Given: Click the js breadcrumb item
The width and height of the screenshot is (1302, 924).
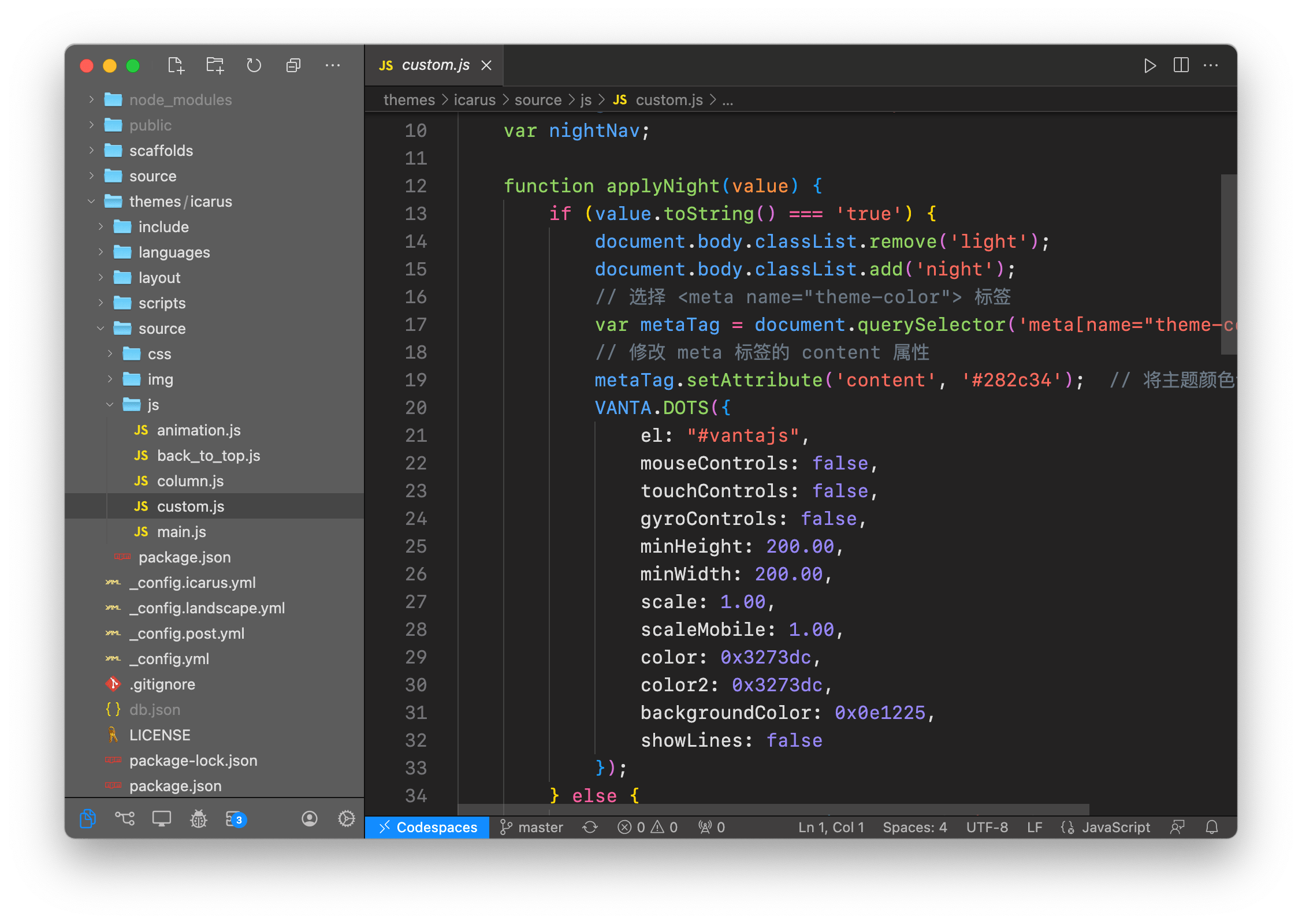Looking at the screenshot, I should (x=586, y=100).
